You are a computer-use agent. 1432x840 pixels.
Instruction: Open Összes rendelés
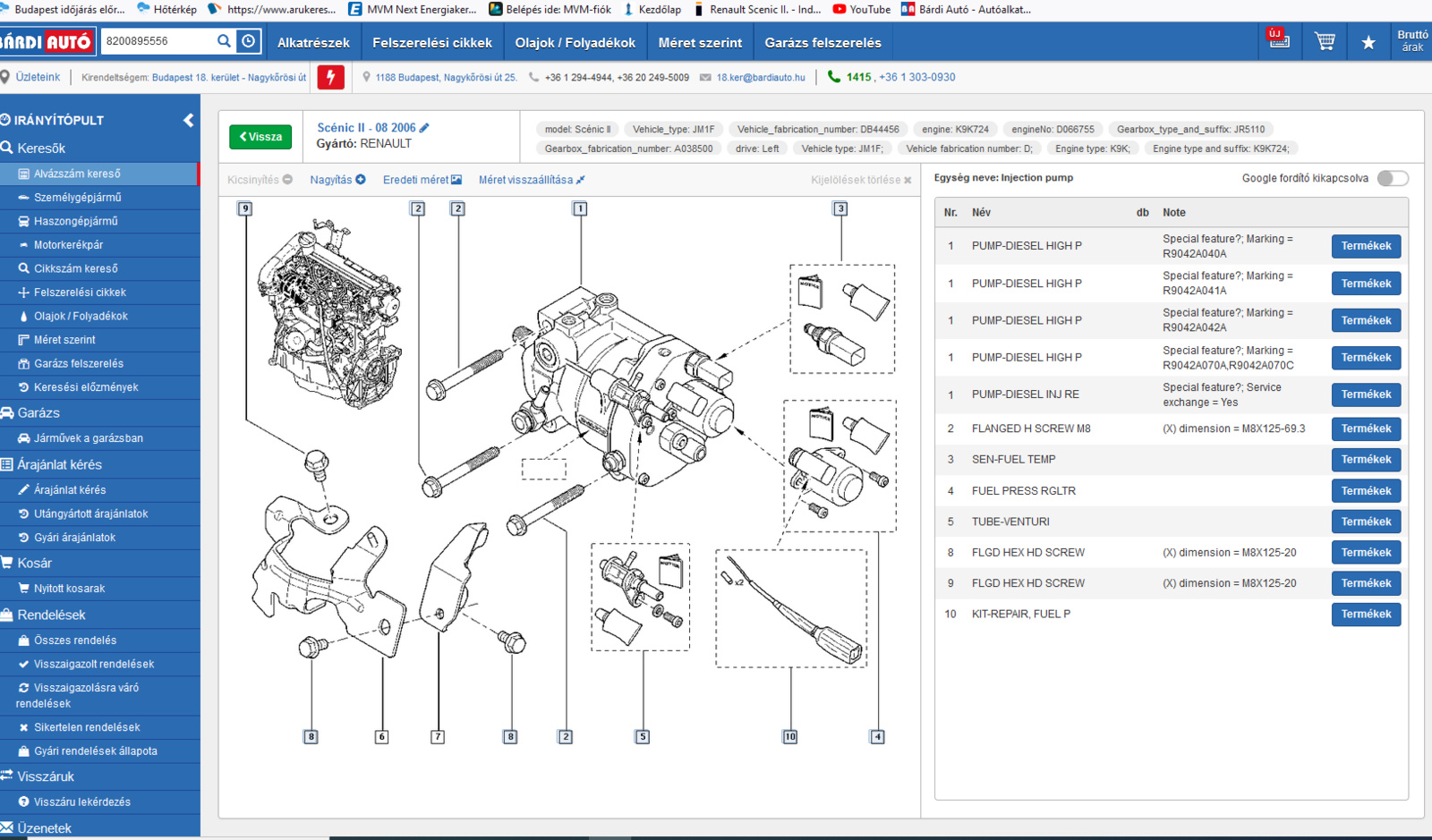(x=99, y=641)
